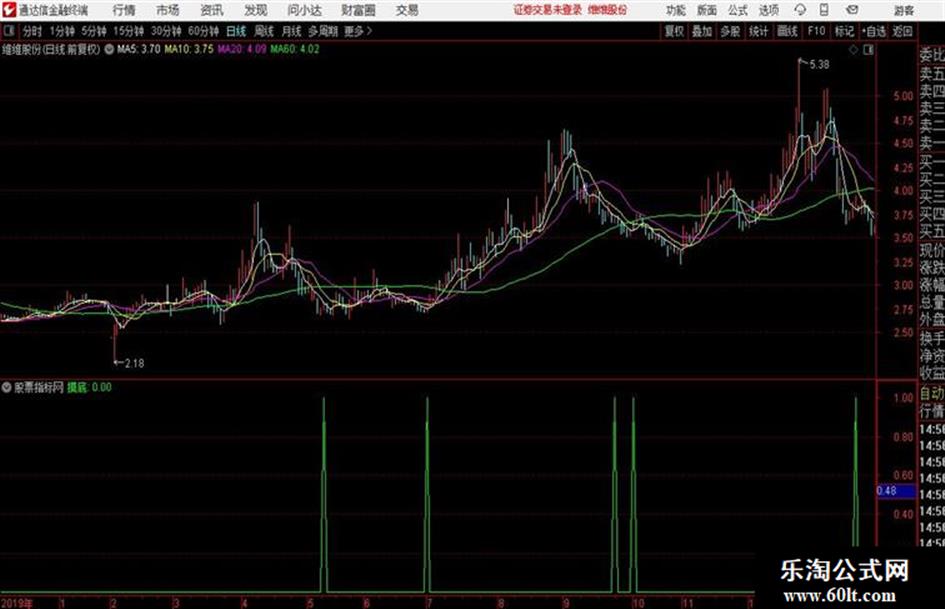Switch to 1分钟 period
Viewport: 945px width, 609px height.
point(62,31)
